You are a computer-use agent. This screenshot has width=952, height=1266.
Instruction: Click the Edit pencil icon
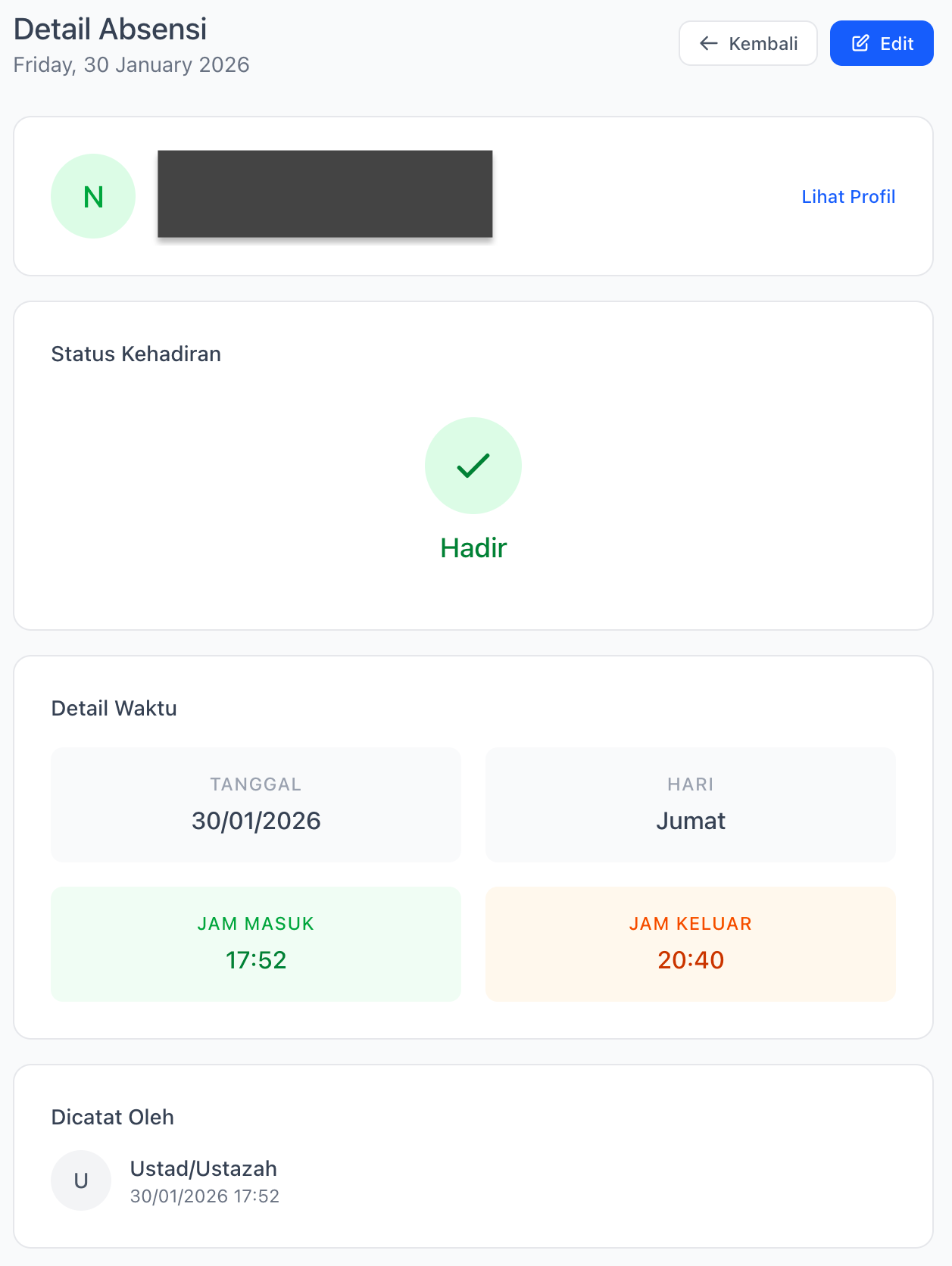pos(860,43)
